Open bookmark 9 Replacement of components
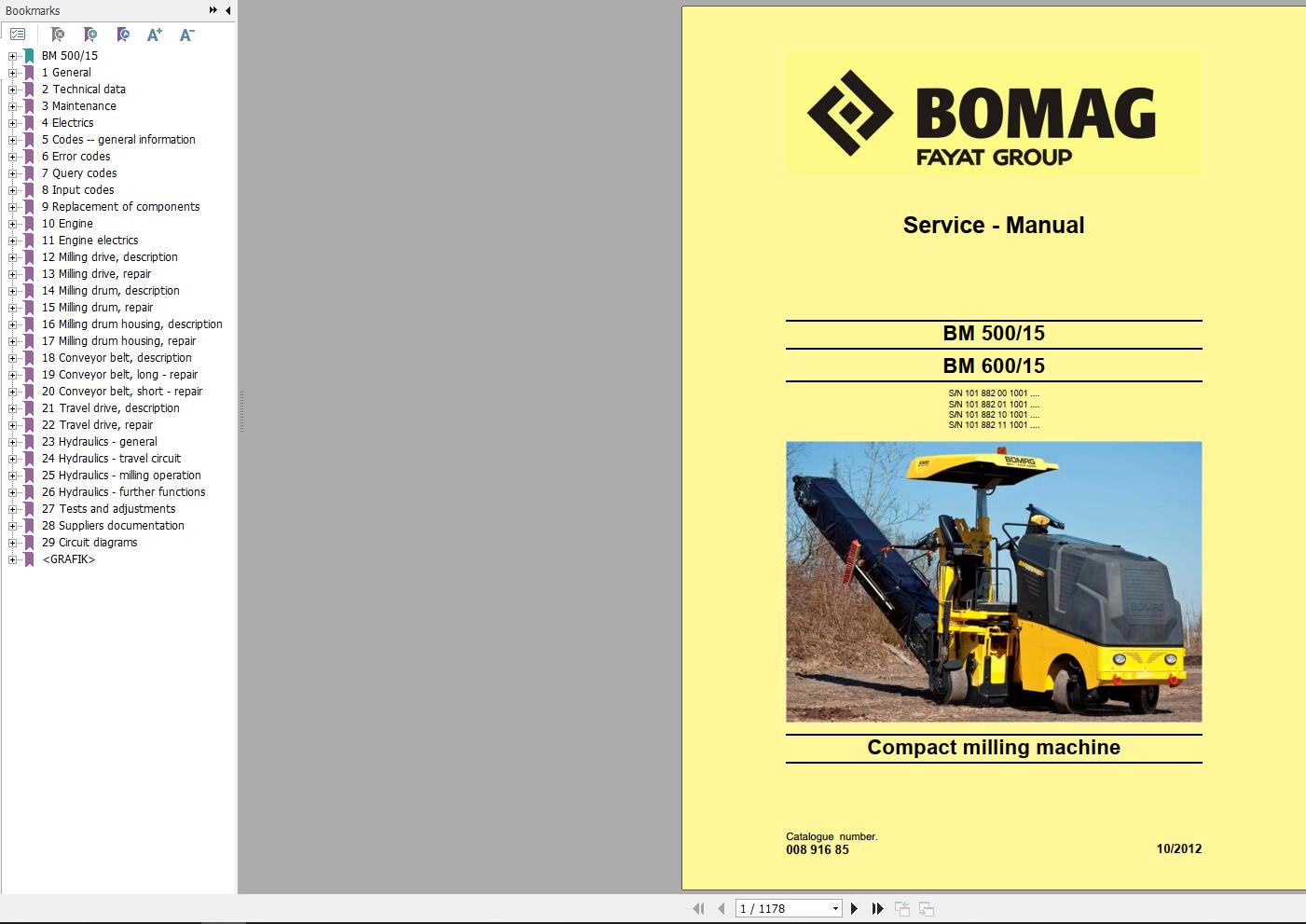Viewport: 1306px width, 924px height. coord(120,207)
